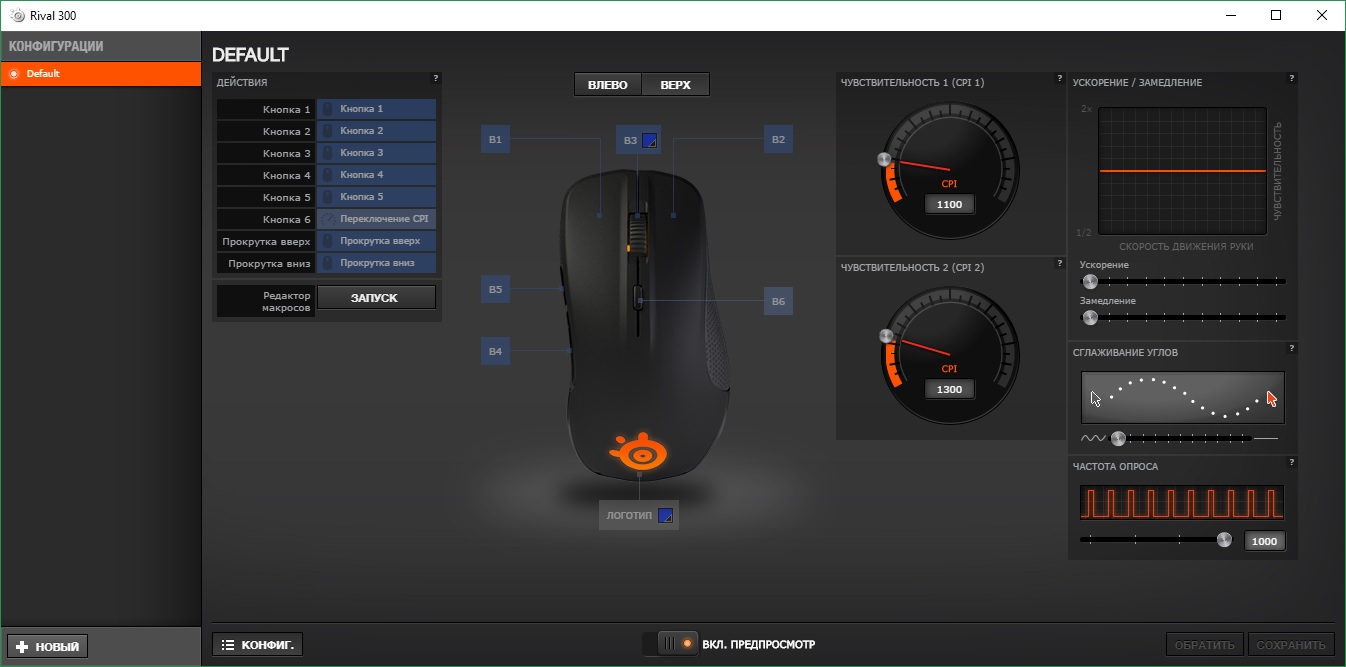This screenshot has width=1346, height=667.
Task: Click the Обратить revert button
Action: tap(1204, 645)
